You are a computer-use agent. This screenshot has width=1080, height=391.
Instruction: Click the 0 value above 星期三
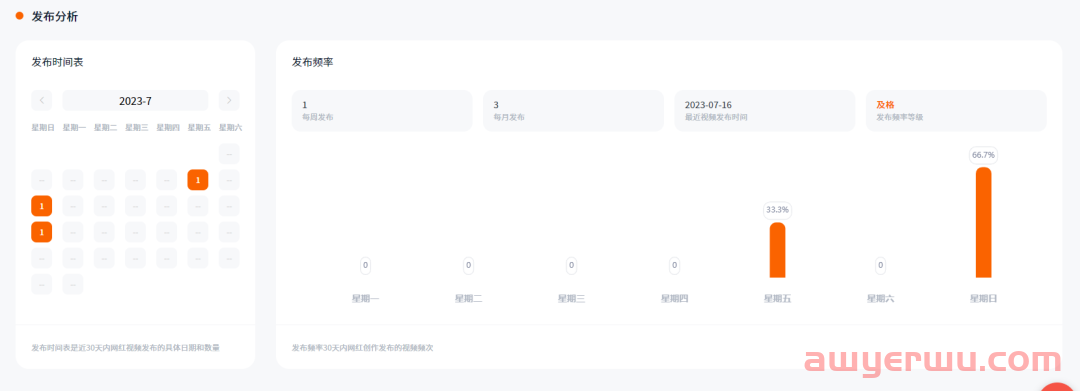[571, 265]
